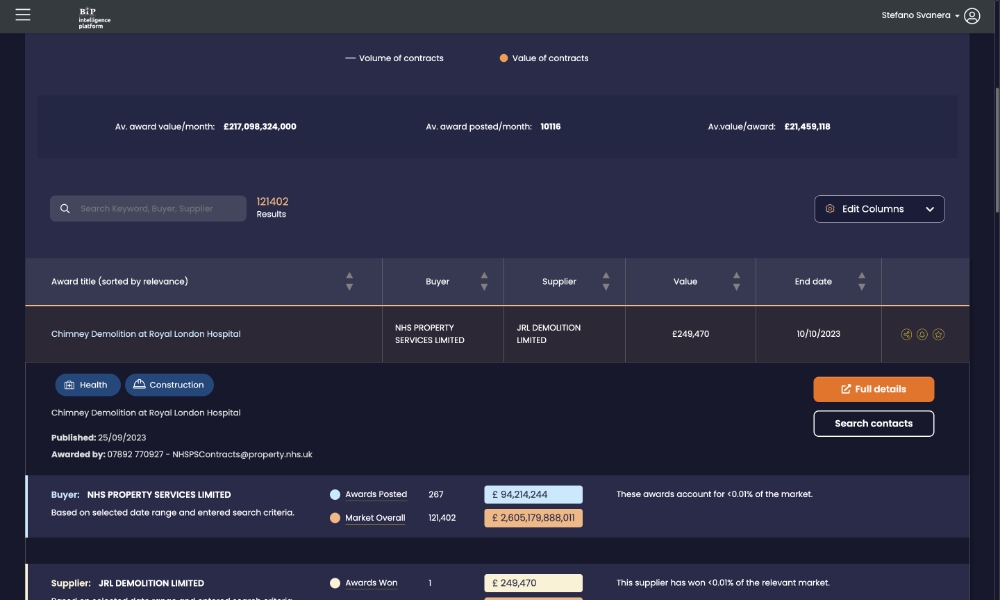Click the BiP intelligence platform logo
Viewport: 1000px width, 600px height.
pyautogui.click(x=94, y=17)
